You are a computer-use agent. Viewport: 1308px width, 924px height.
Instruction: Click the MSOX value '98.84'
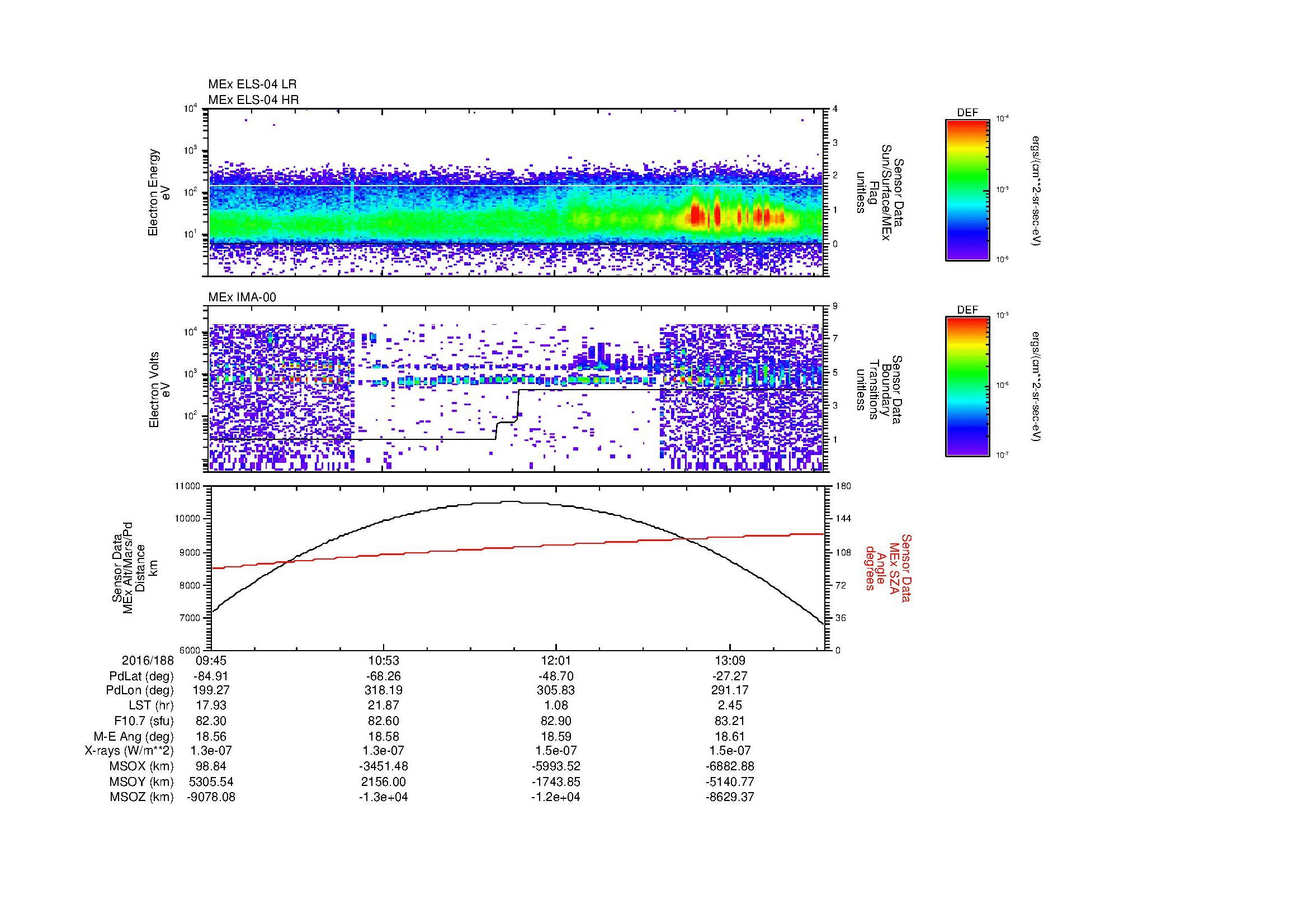(x=211, y=766)
